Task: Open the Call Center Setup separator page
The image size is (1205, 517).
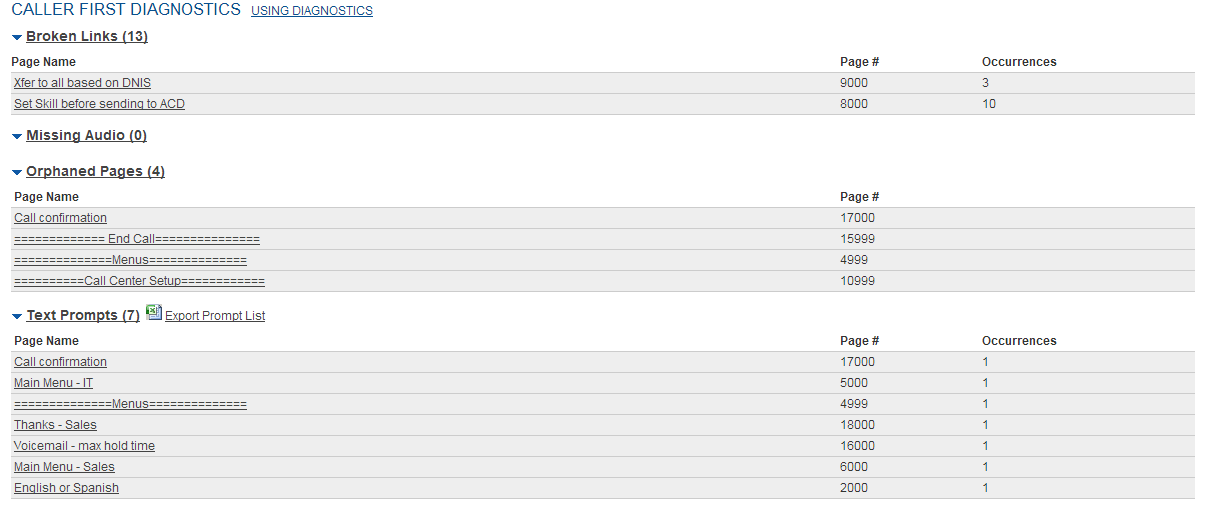Action: 139,281
